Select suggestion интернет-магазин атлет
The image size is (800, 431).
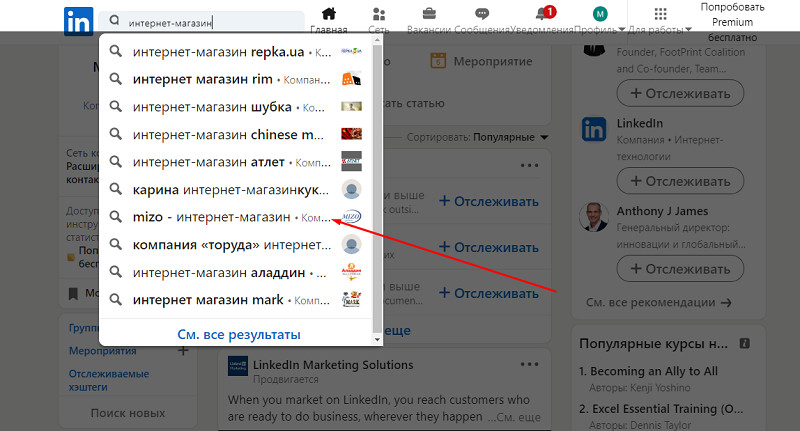coord(236,162)
